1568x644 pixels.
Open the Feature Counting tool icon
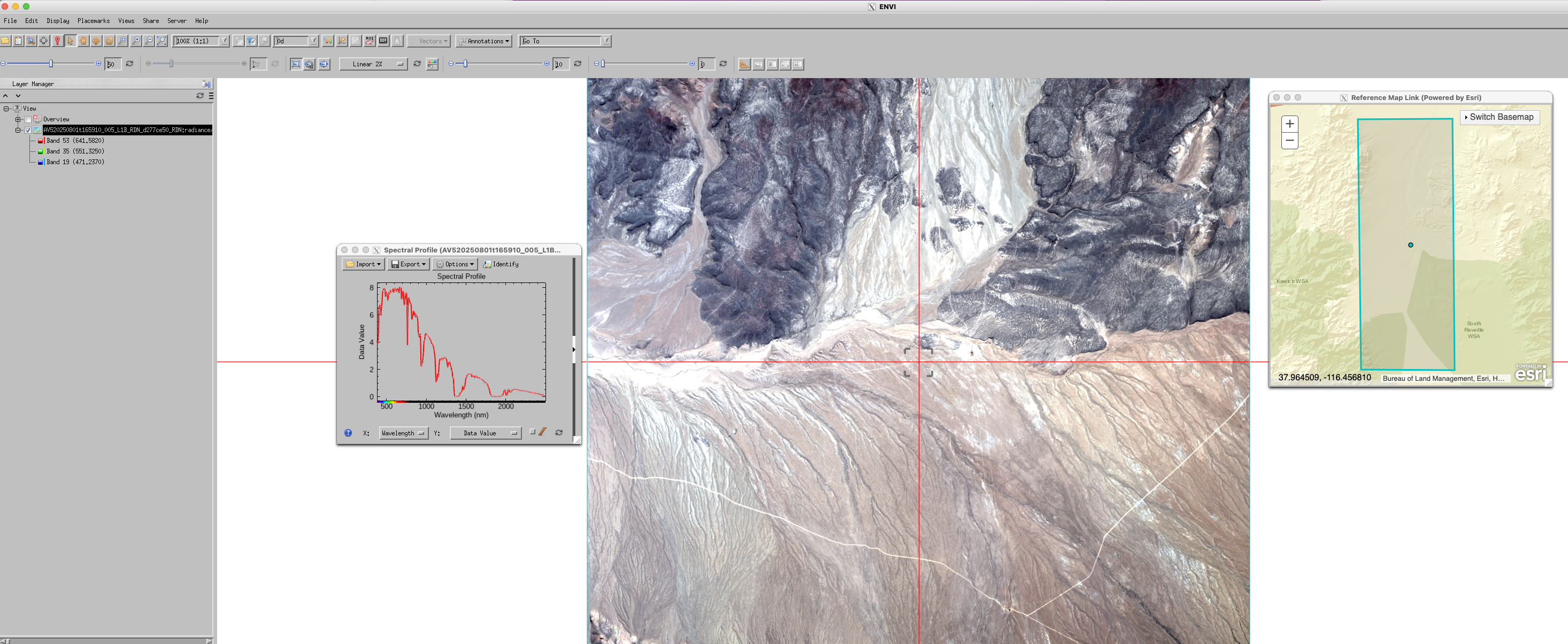[383, 41]
